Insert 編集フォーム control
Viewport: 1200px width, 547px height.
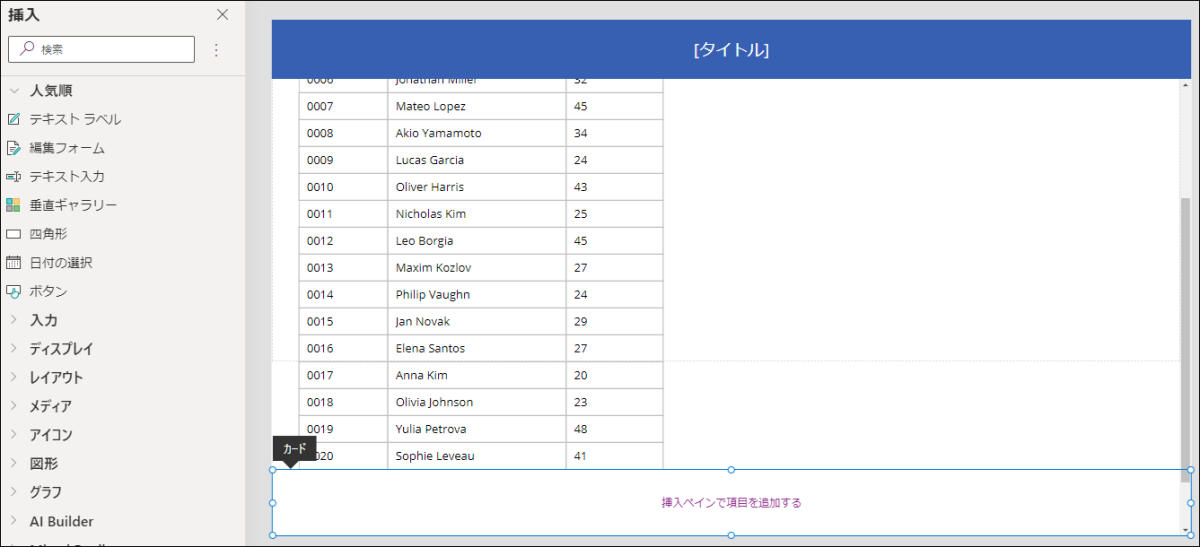click(67, 148)
